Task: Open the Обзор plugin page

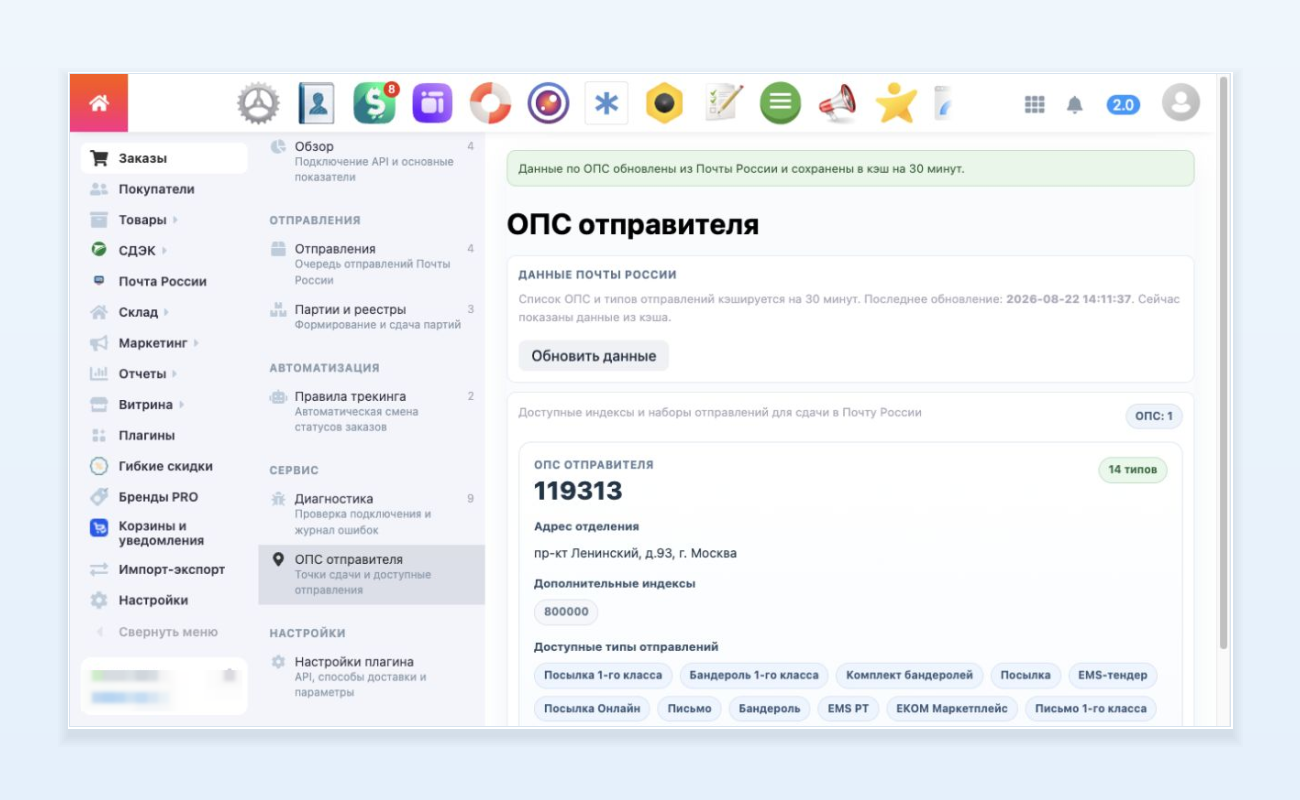Action: pyautogui.click(x=371, y=161)
